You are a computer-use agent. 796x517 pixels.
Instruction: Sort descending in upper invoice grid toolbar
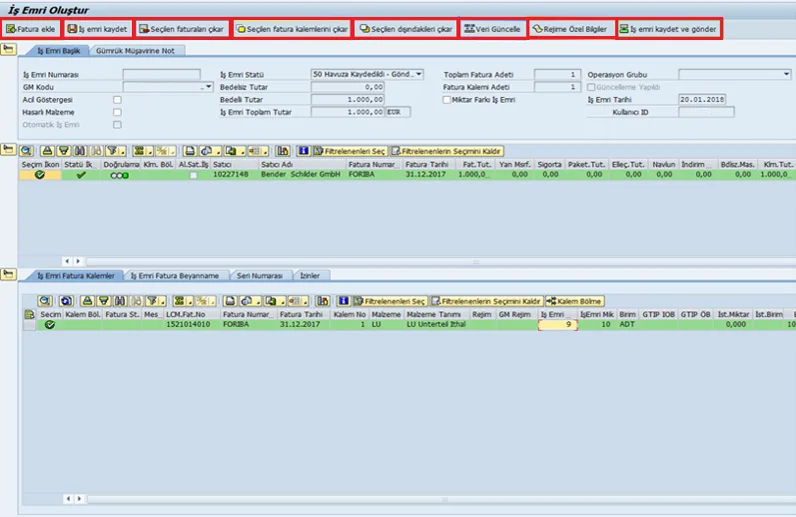pyautogui.click(x=63, y=151)
